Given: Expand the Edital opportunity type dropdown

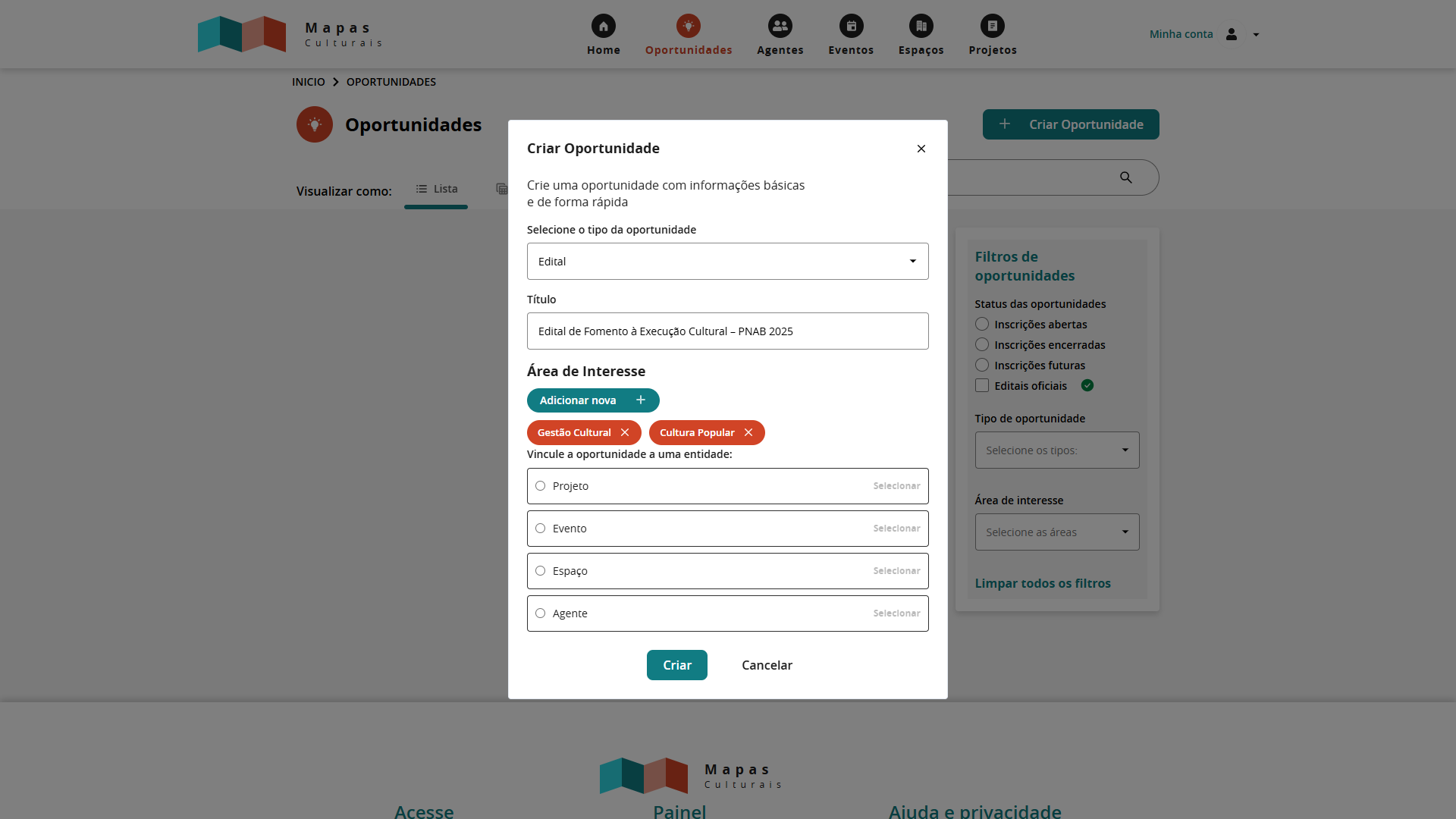Looking at the screenshot, I should (x=727, y=262).
